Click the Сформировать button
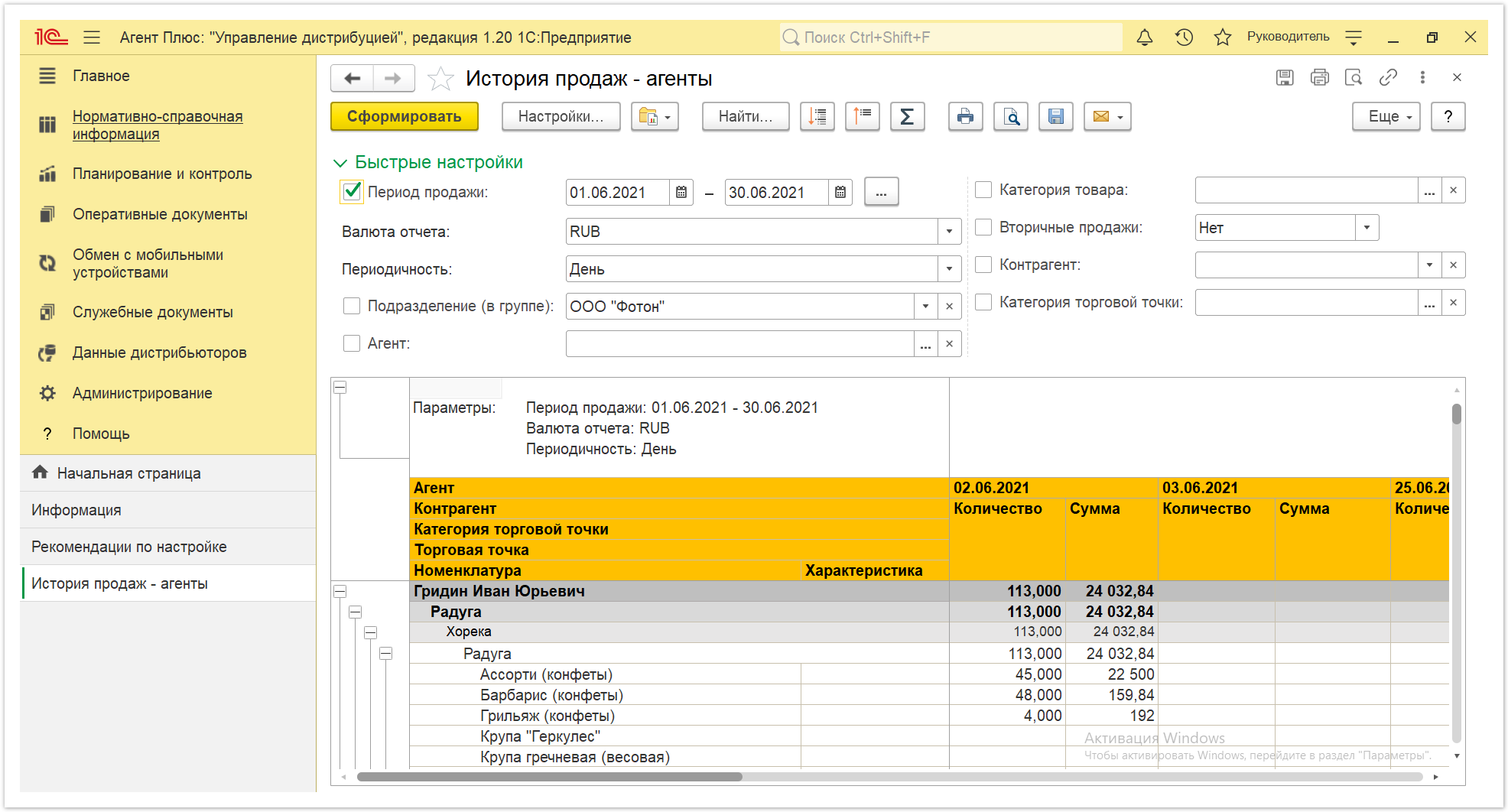Screen dimensions: 1508x812 tap(405, 117)
